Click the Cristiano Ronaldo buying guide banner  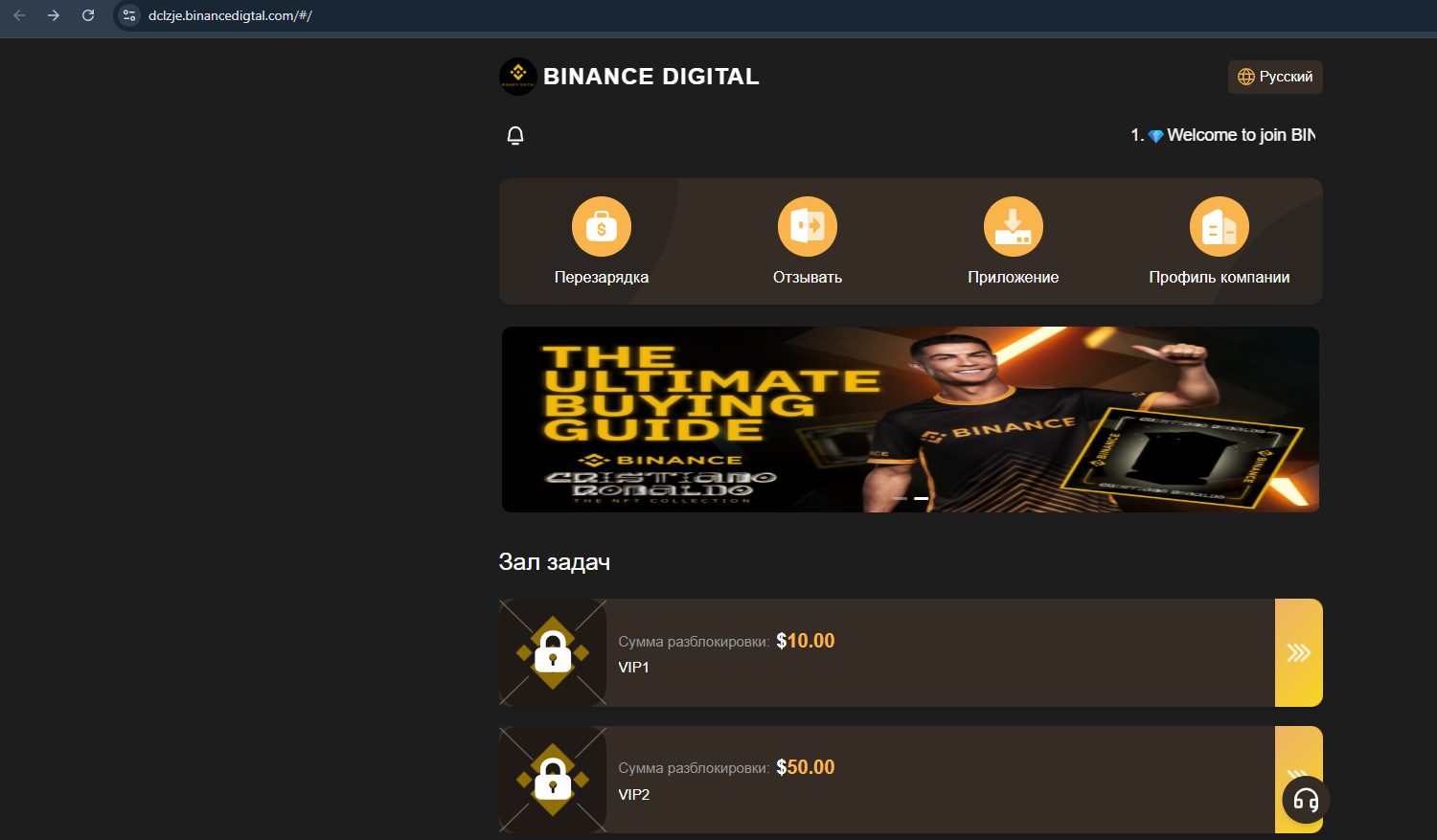click(x=910, y=420)
